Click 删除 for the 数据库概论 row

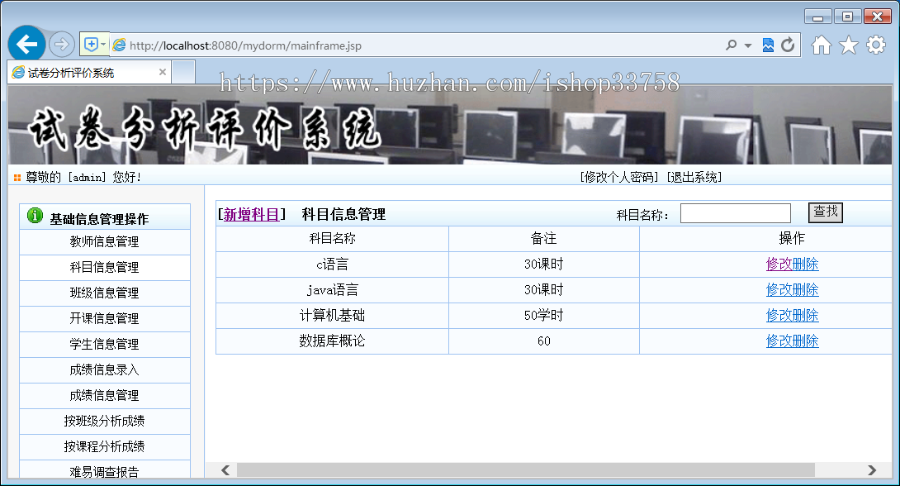click(805, 341)
